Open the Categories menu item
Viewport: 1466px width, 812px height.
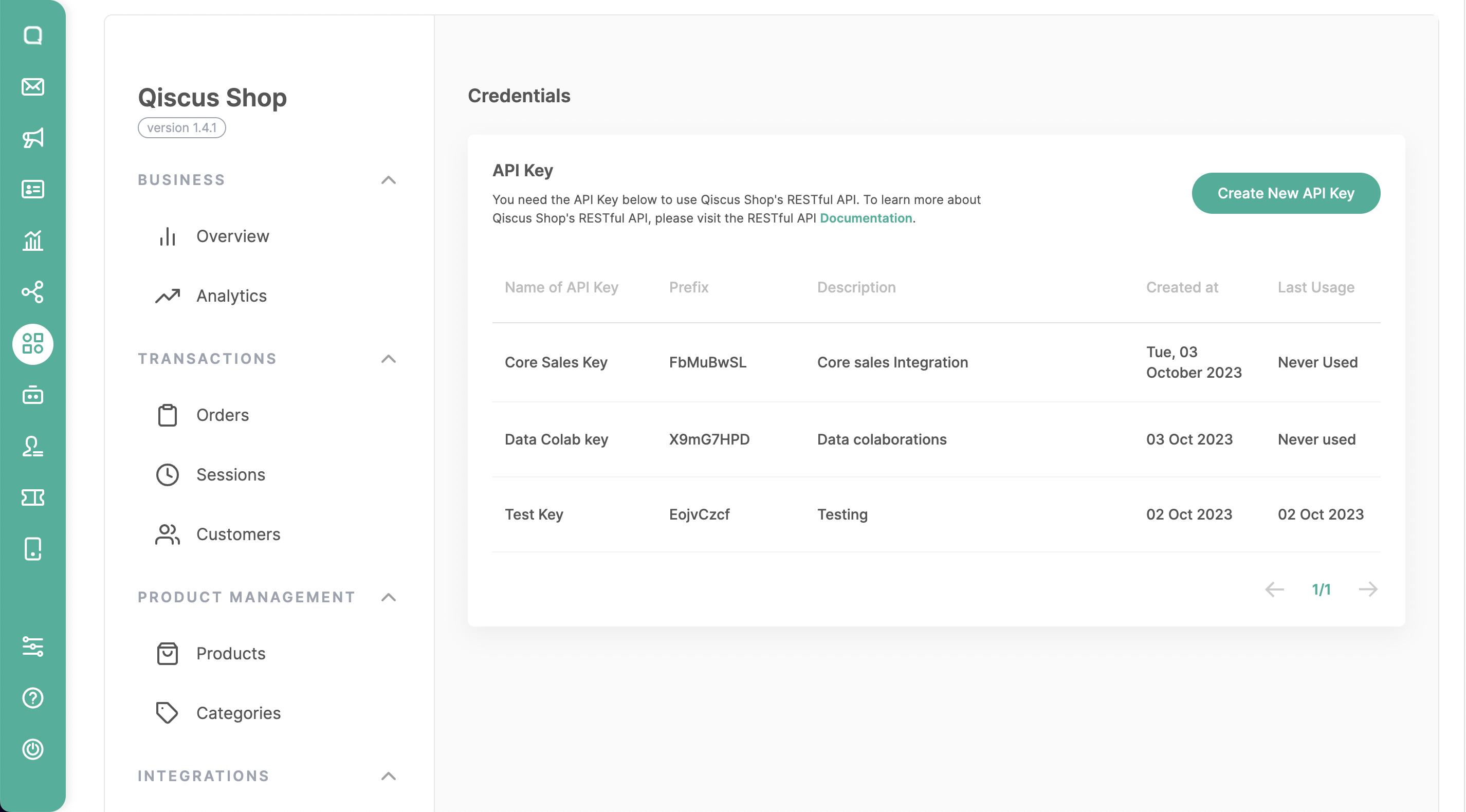click(238, 712)
